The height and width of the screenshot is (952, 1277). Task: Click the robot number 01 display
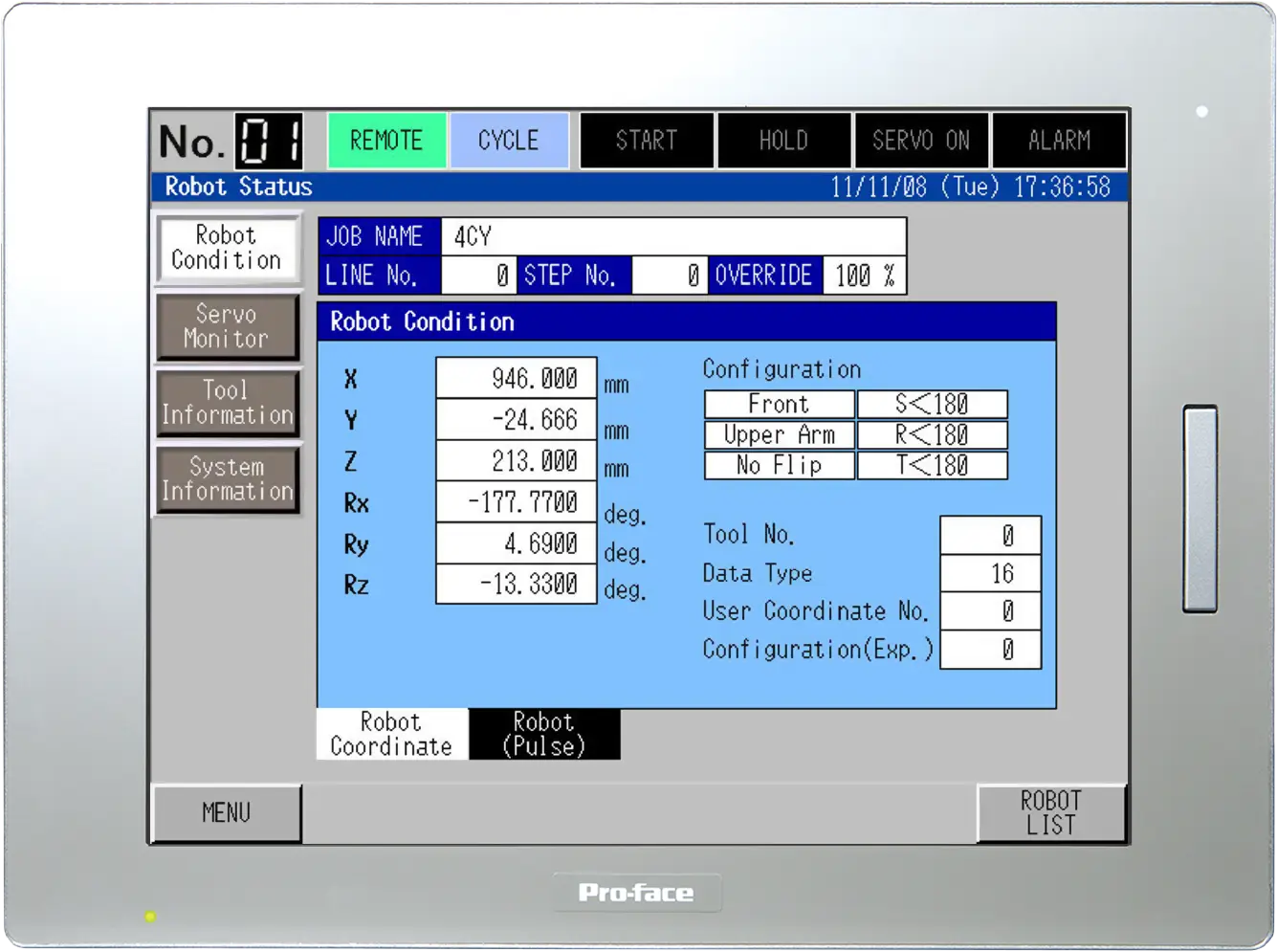pos(269,142)
